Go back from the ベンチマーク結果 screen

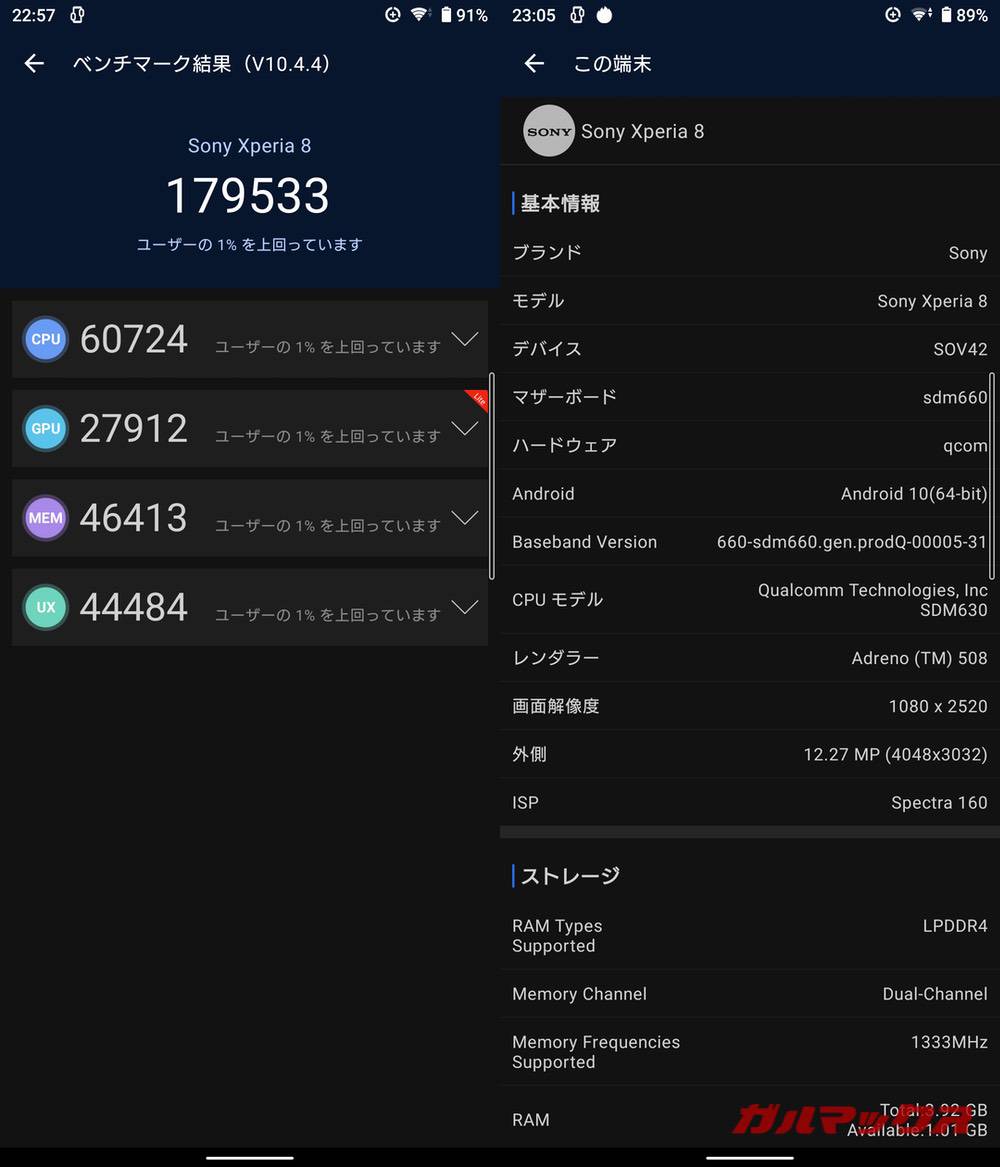point(34,63)
